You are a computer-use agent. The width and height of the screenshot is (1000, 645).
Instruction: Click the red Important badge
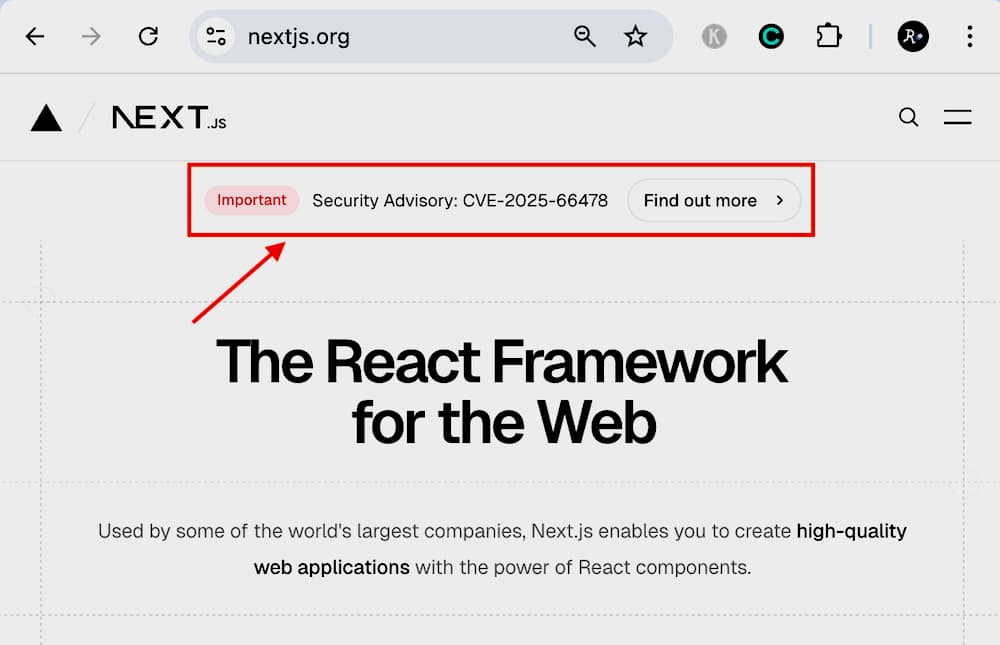coord(252,200)
